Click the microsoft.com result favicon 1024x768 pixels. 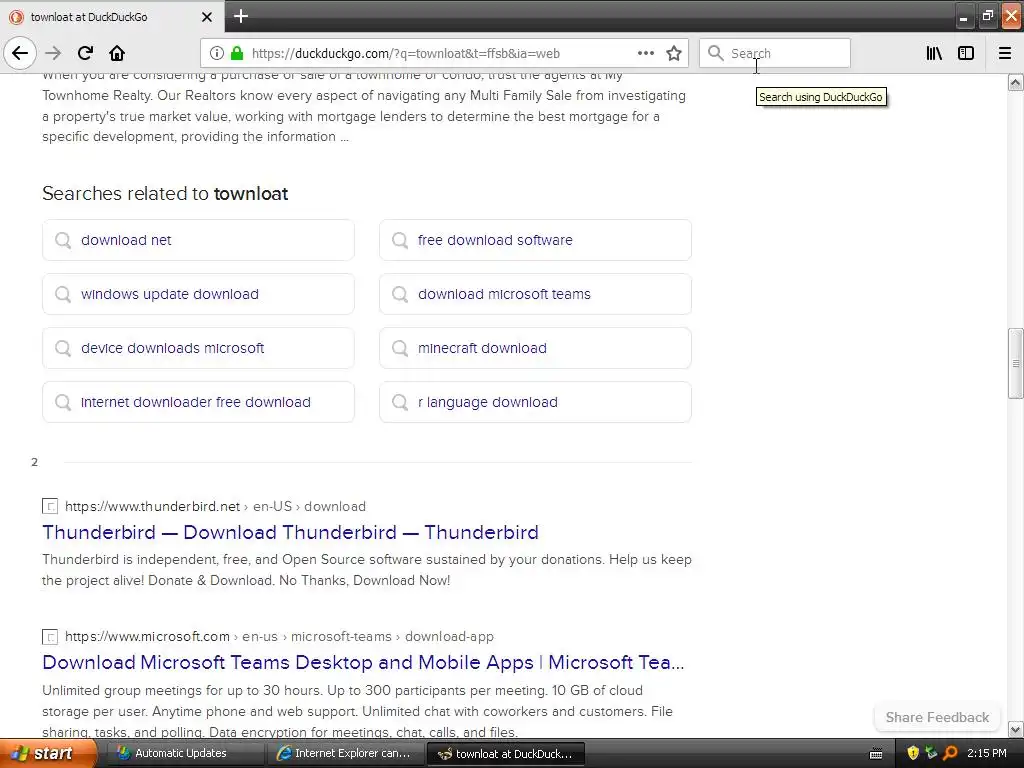pyautogui.click(x=50, y=636)
